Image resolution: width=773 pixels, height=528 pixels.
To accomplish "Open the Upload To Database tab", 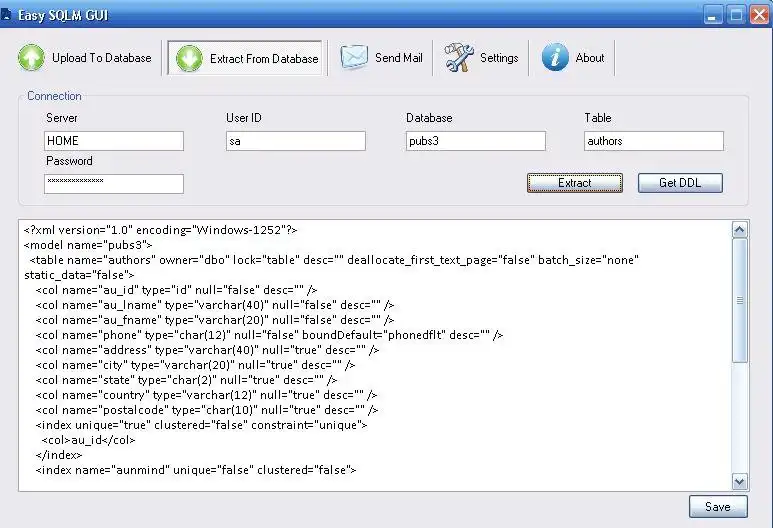I will coord(85,58).
